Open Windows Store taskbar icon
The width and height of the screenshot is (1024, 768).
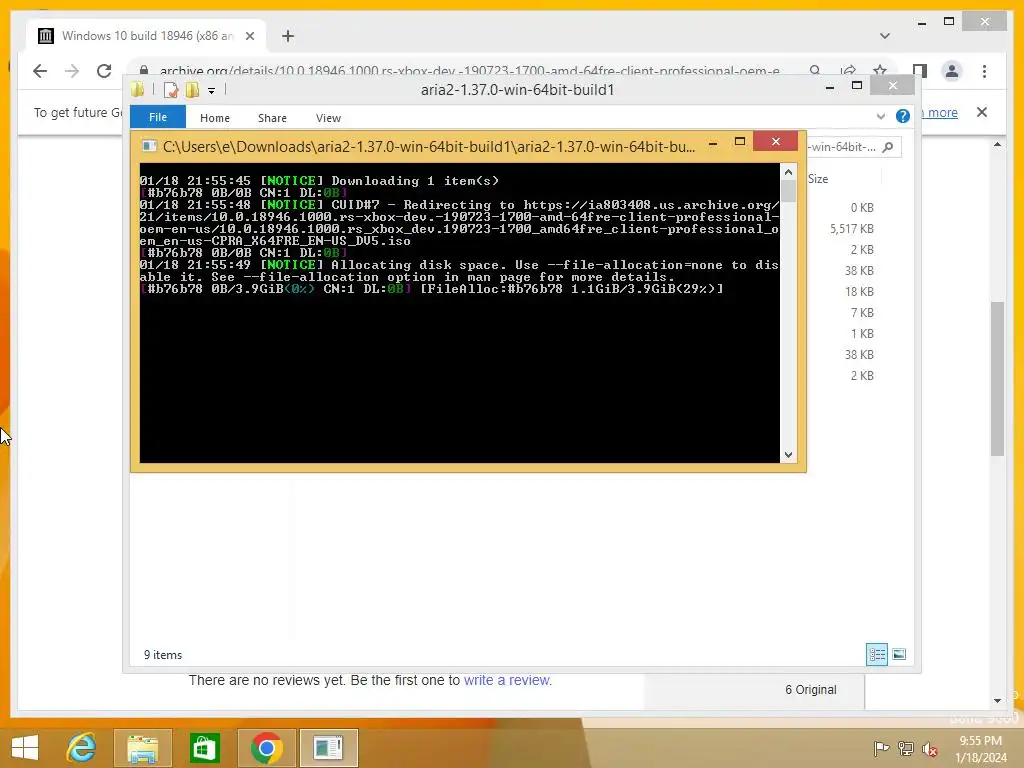pyautogui.click(x=204, y=748)
